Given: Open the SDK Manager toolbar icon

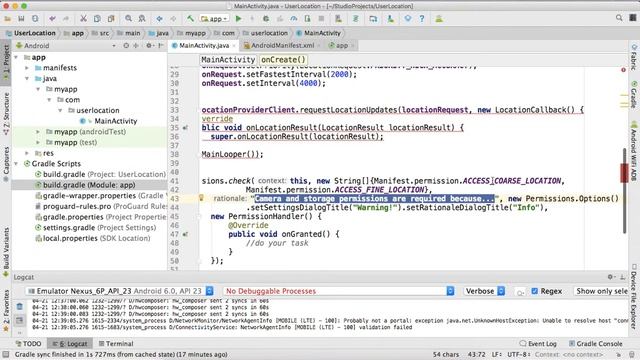Looking at the screenshot, I should (x=390, y=19).
